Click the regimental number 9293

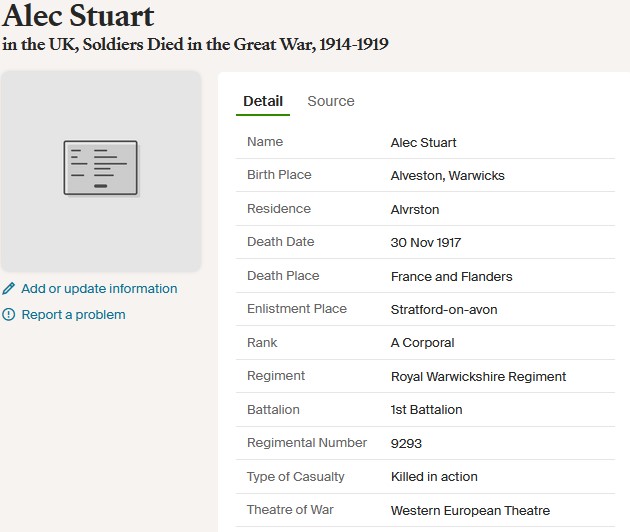coord(407,443)
